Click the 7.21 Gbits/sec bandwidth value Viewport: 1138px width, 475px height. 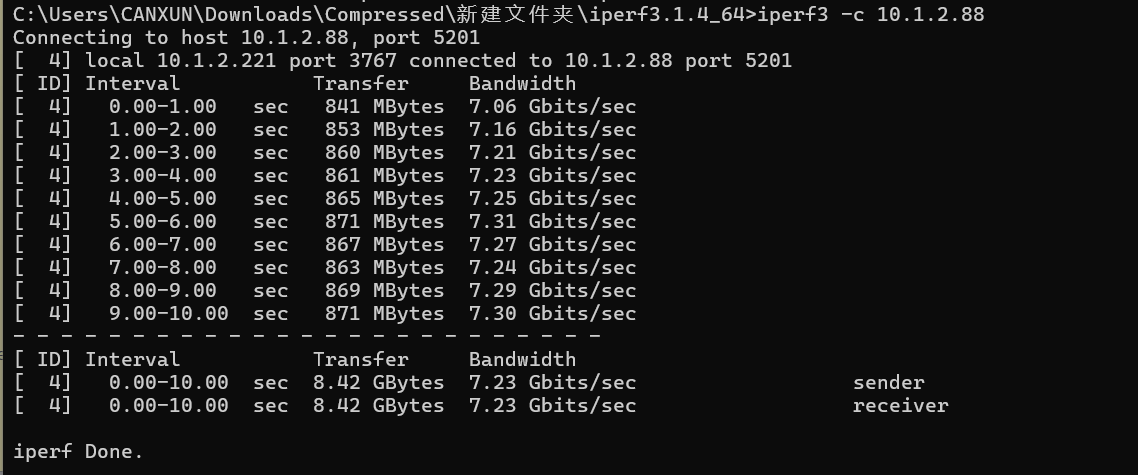552,153
